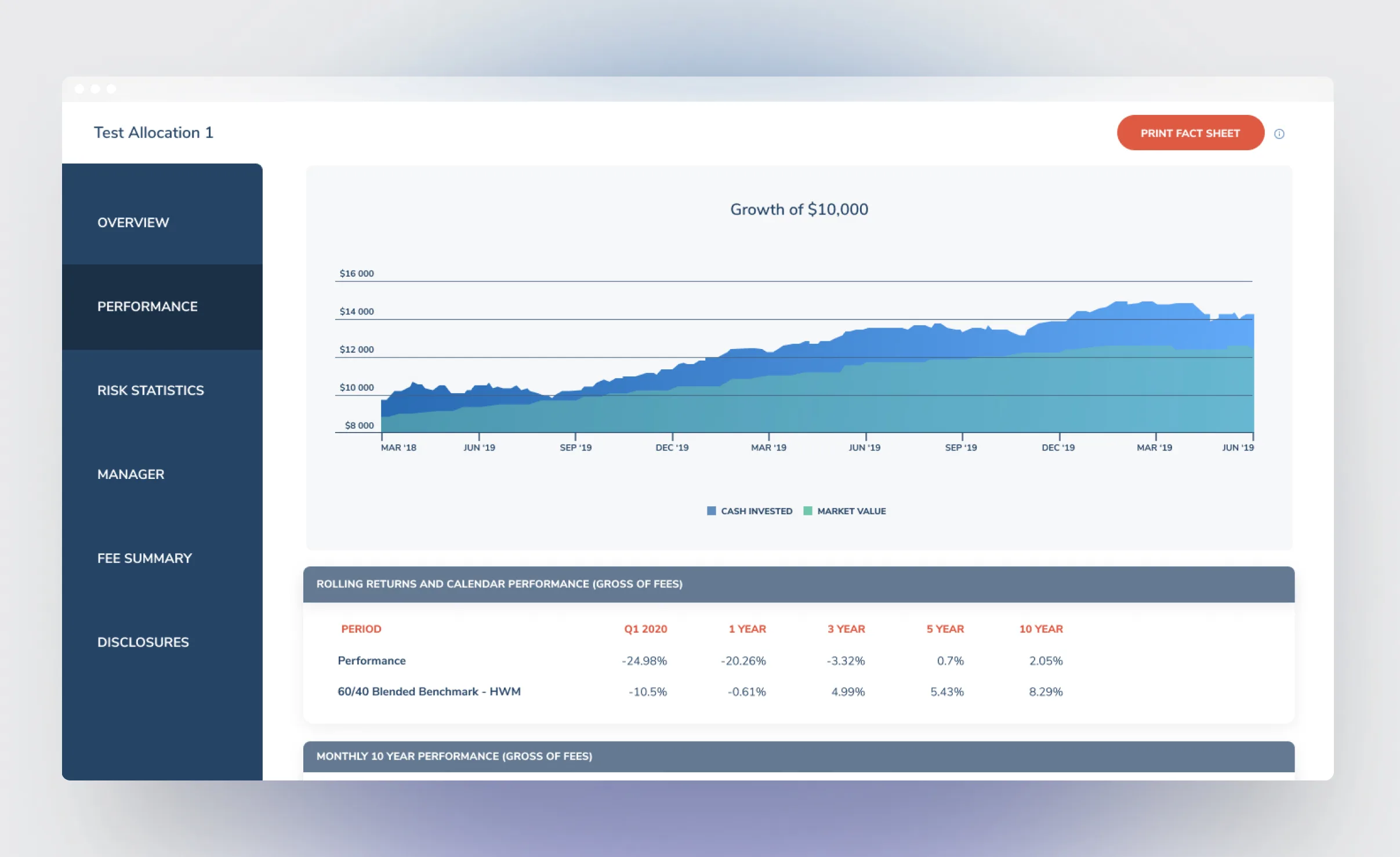Click the MAR '18 axis label
This screenshot has width=1400, height=857.
coord(398,448)
